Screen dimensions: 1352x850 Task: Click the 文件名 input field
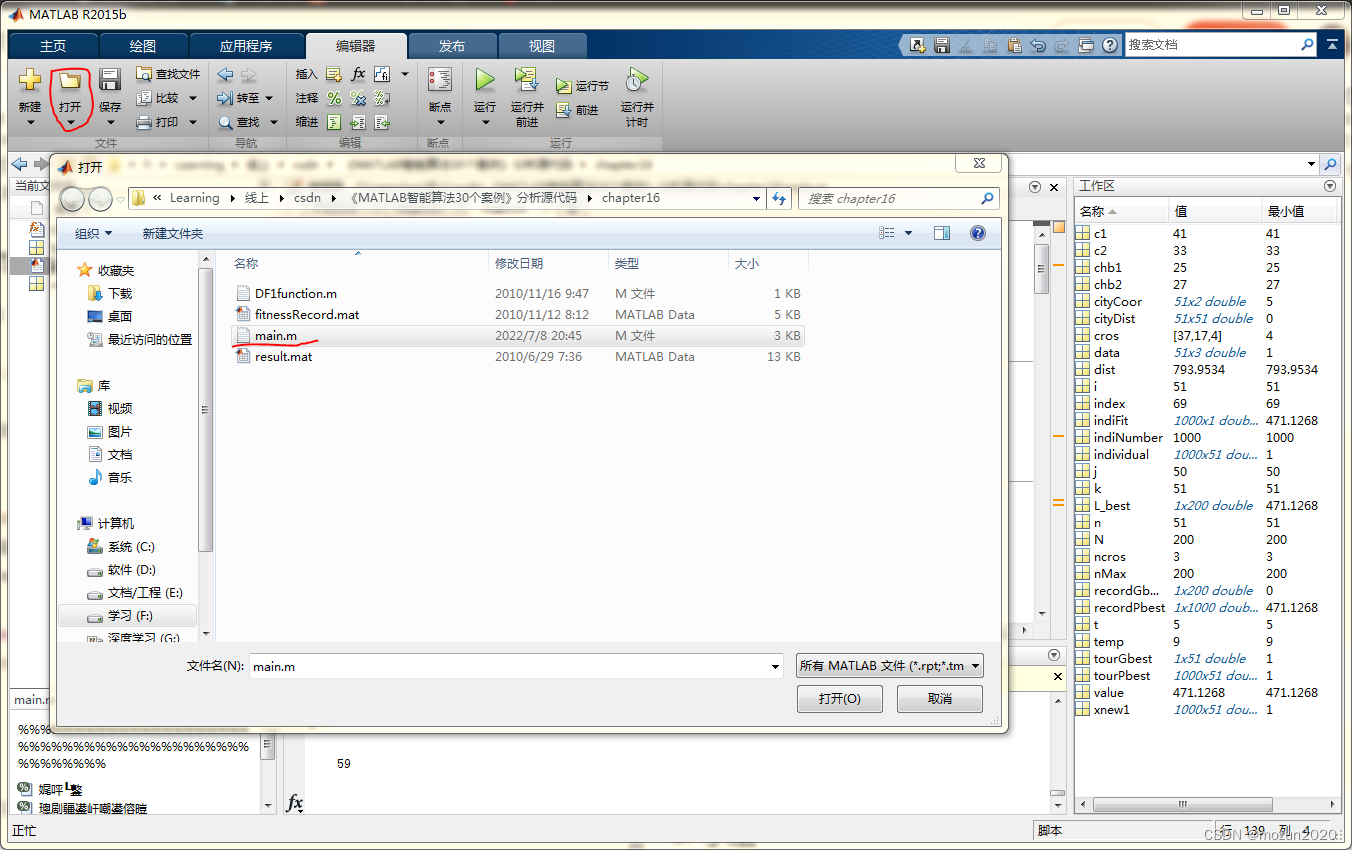coord(510,667)
